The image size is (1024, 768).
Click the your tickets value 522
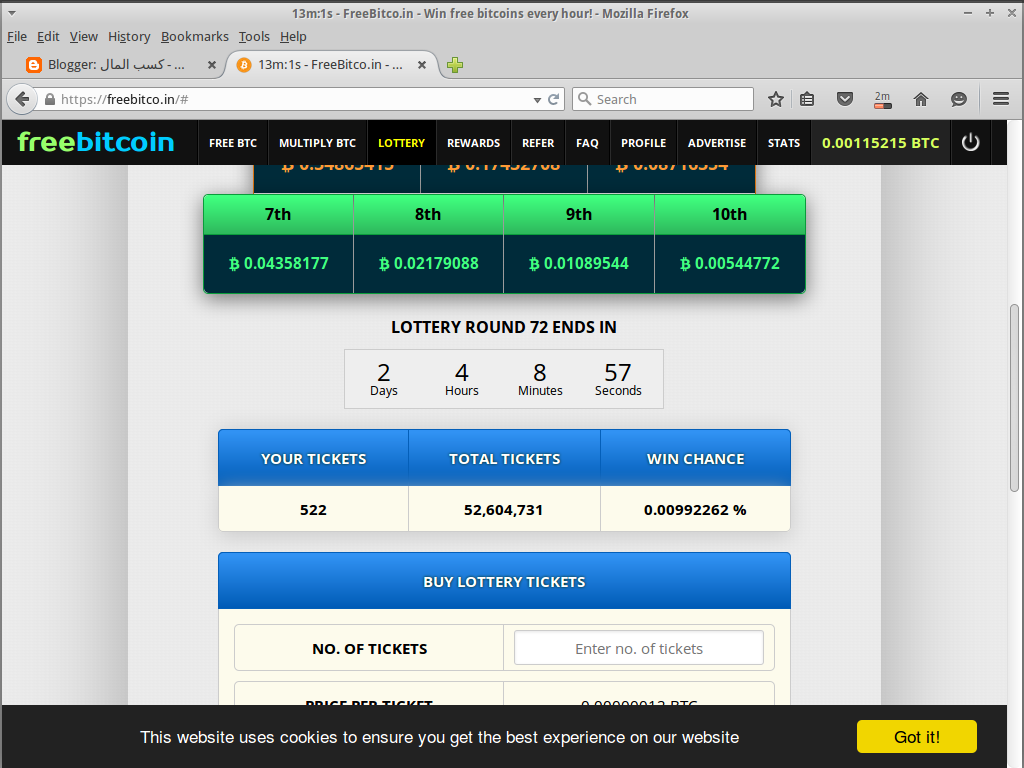click(313, 510)
